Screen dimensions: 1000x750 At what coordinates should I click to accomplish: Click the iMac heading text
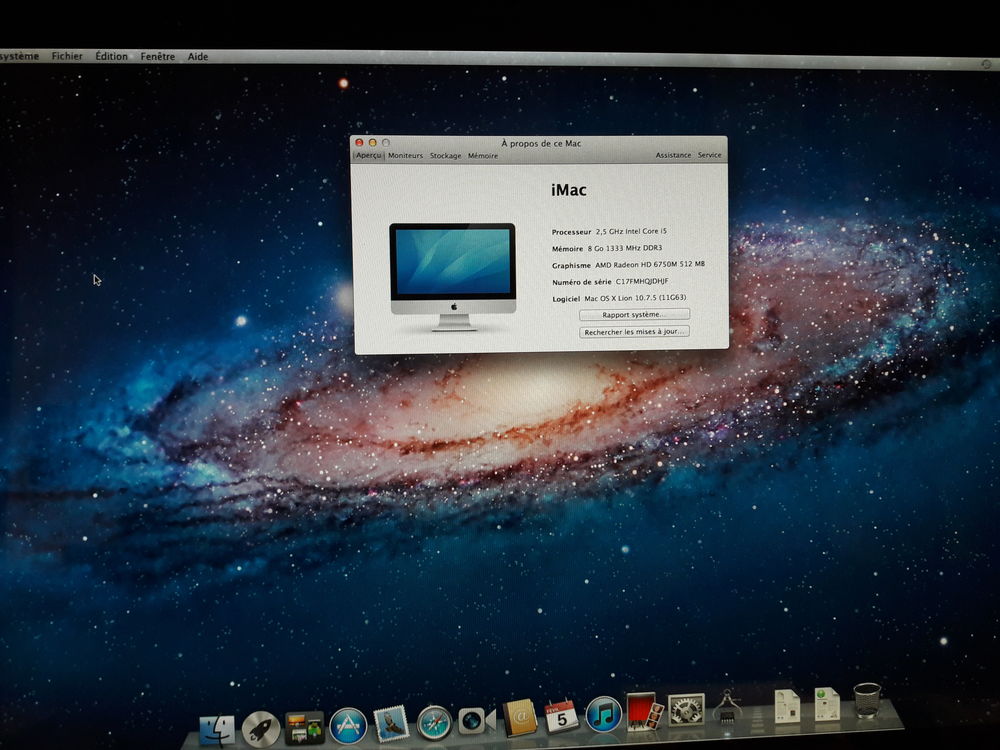(568, 190)
